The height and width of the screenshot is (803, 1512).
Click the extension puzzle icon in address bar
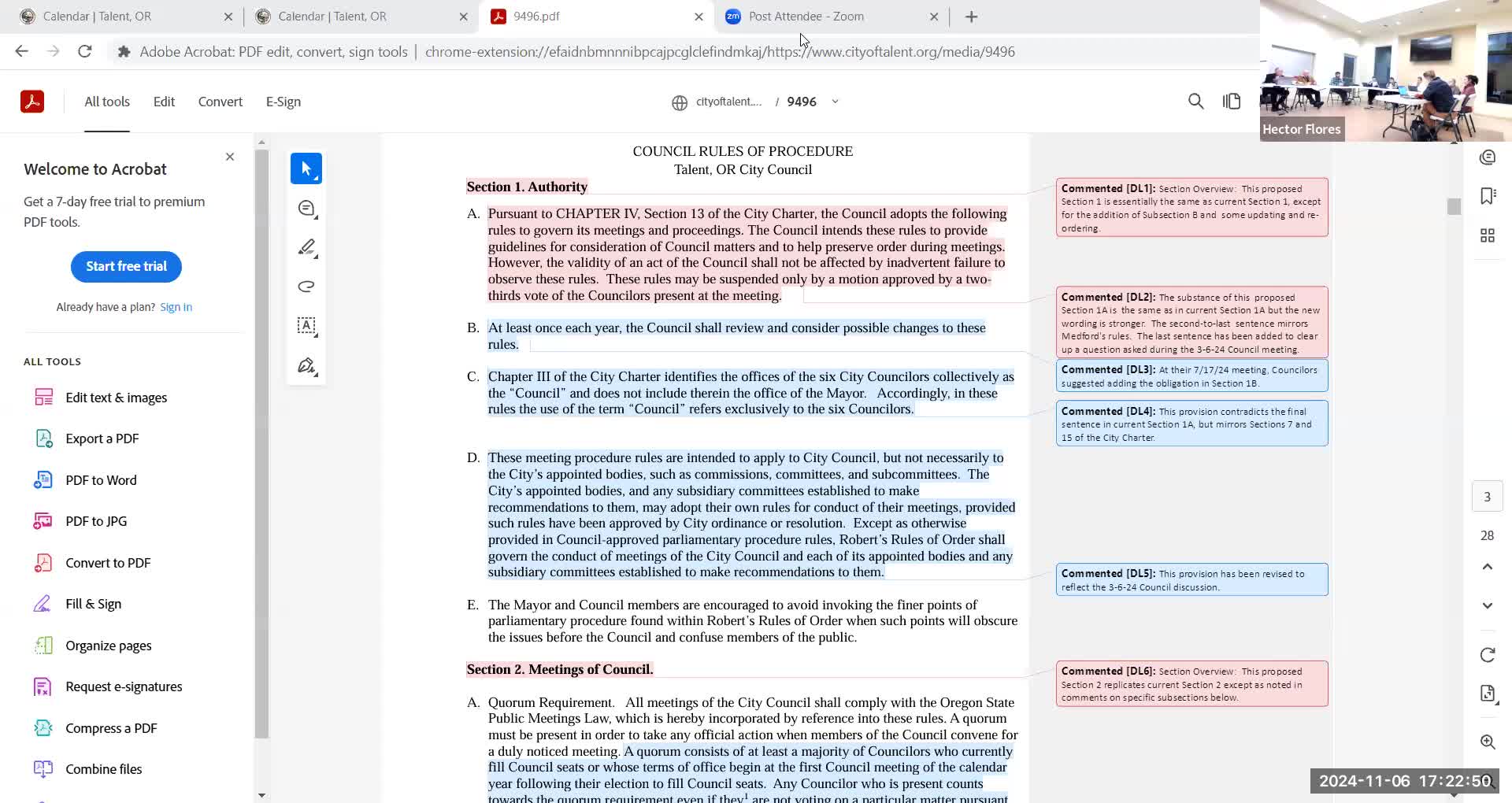pyautogui.click(x=124, y=52)
